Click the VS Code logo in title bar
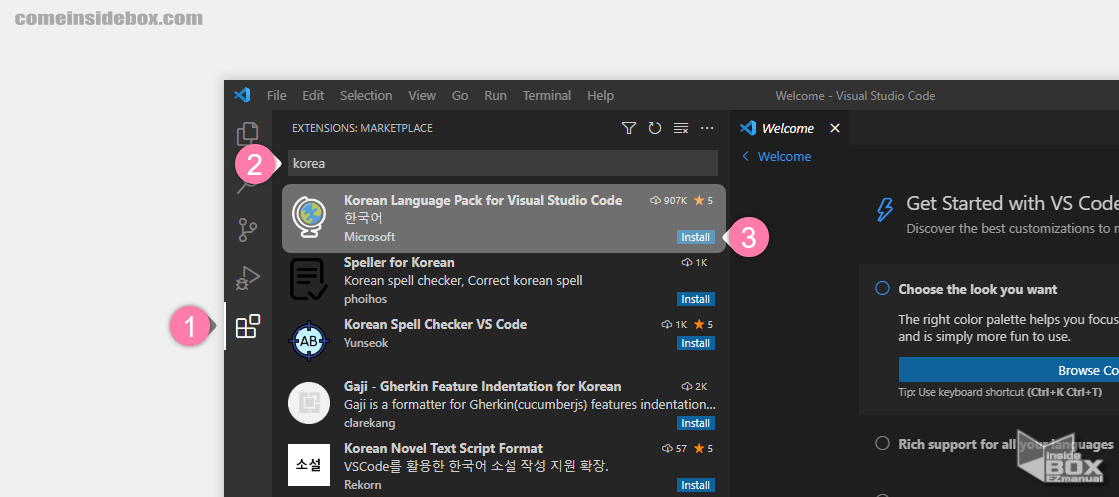Screen dimensions: 1119x497 pos(242,95)
